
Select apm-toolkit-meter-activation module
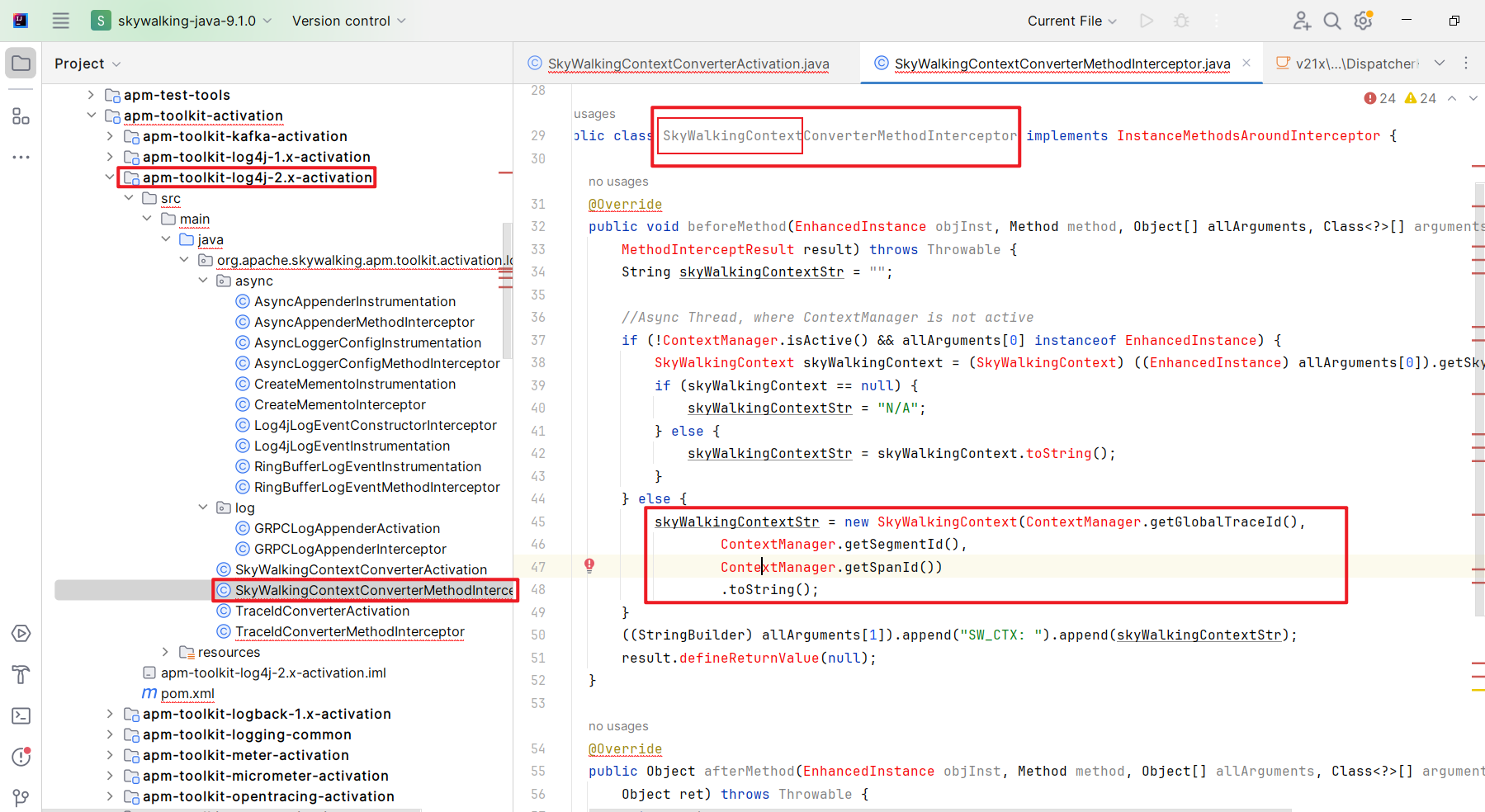click(246, 755)
